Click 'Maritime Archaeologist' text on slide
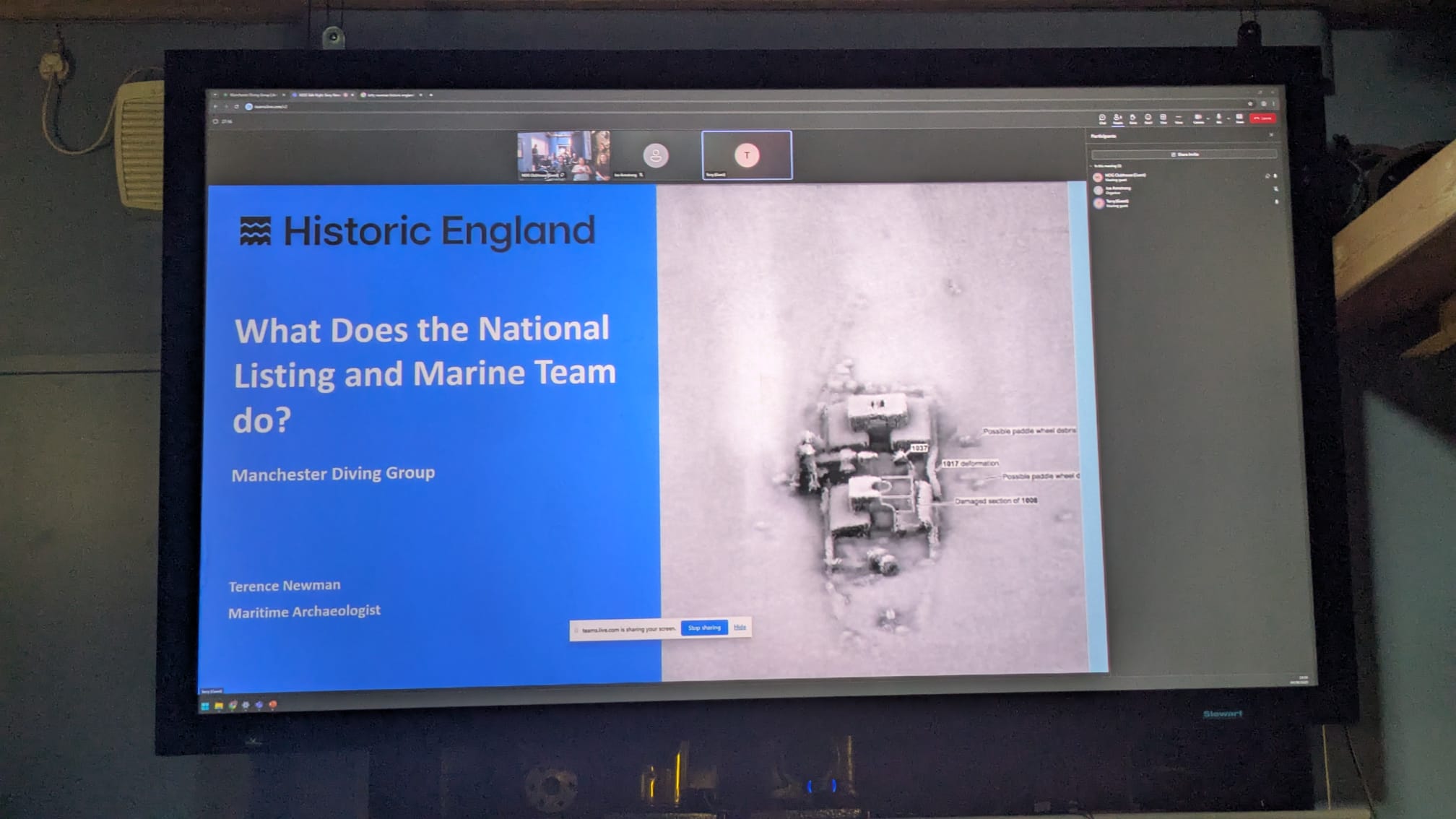Screen dimensions: 1456x819 tap(304, 612)
